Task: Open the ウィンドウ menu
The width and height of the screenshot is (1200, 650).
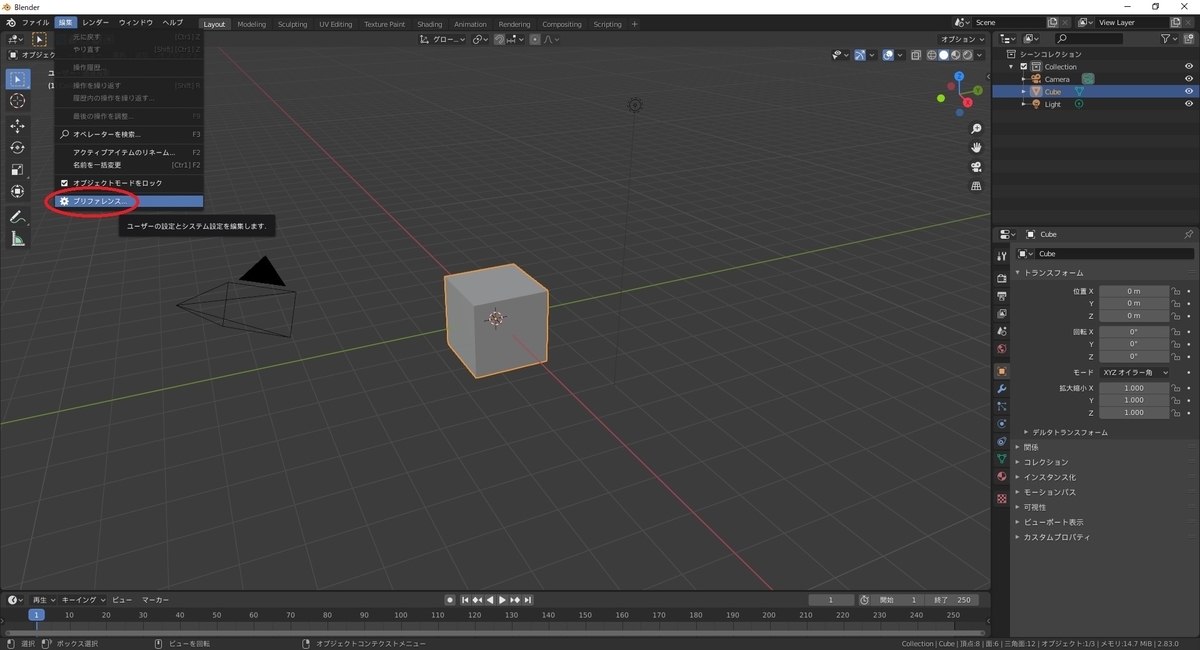Action: point(136,22)
